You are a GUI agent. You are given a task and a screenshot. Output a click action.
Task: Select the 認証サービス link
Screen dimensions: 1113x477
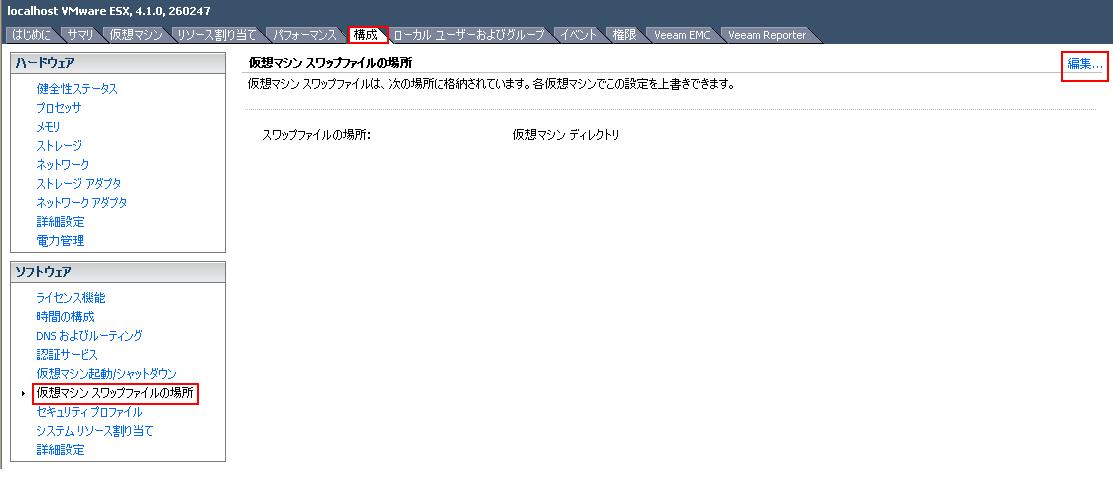point(67,355)
